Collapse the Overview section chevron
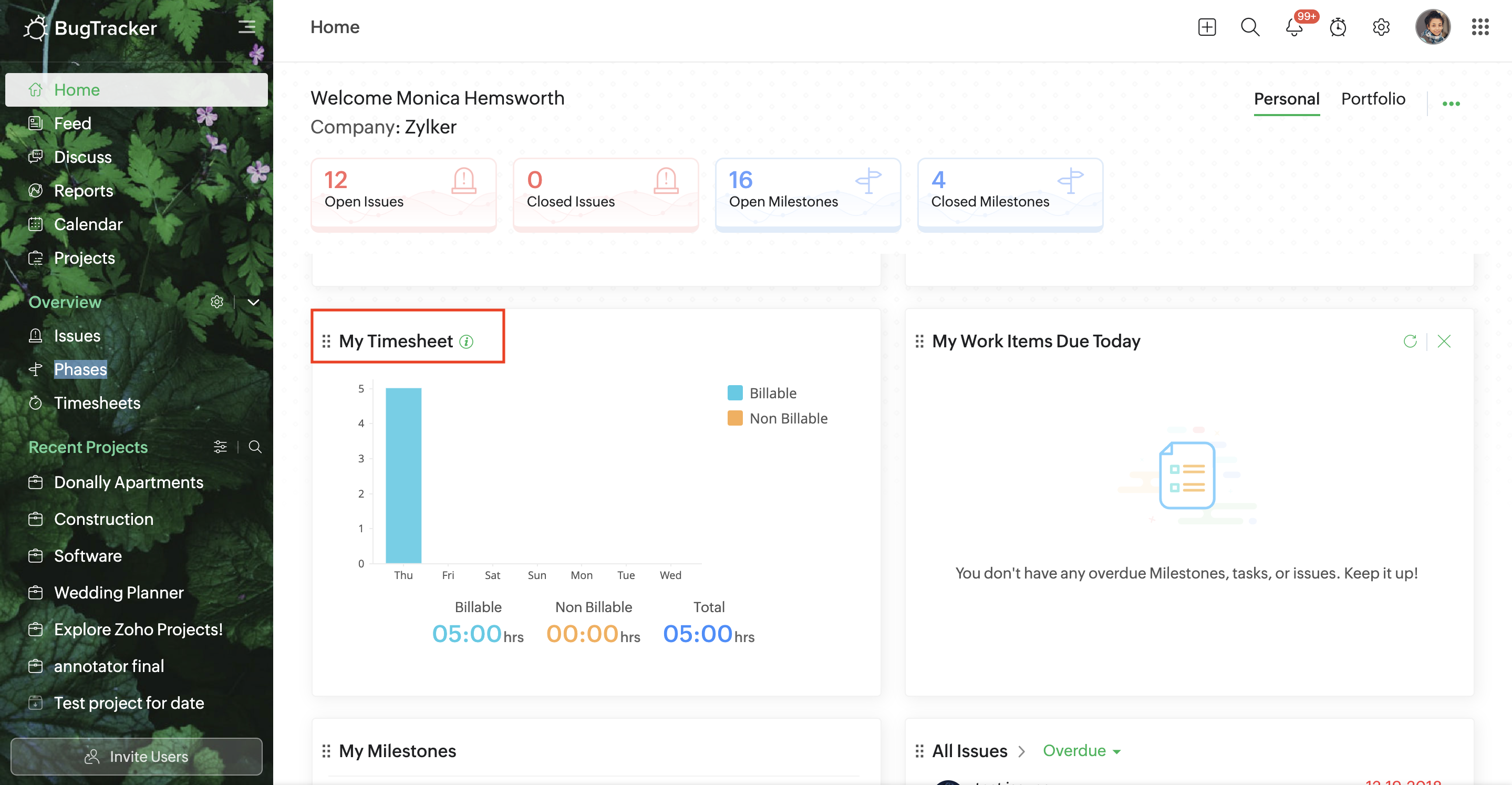Image resolution: width=1512 pixels, height=785 pixels. click(253, 302)
